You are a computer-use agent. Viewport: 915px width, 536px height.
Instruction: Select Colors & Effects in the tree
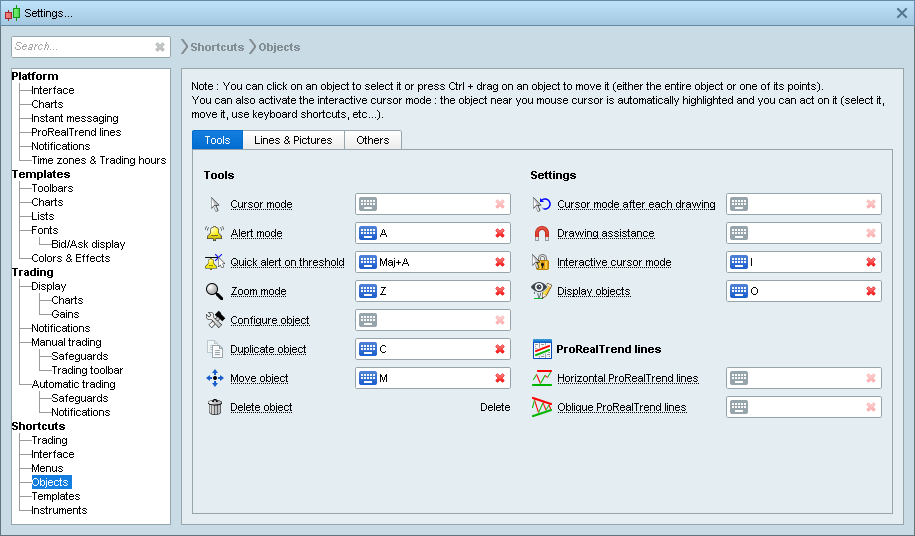click(70, 258)
